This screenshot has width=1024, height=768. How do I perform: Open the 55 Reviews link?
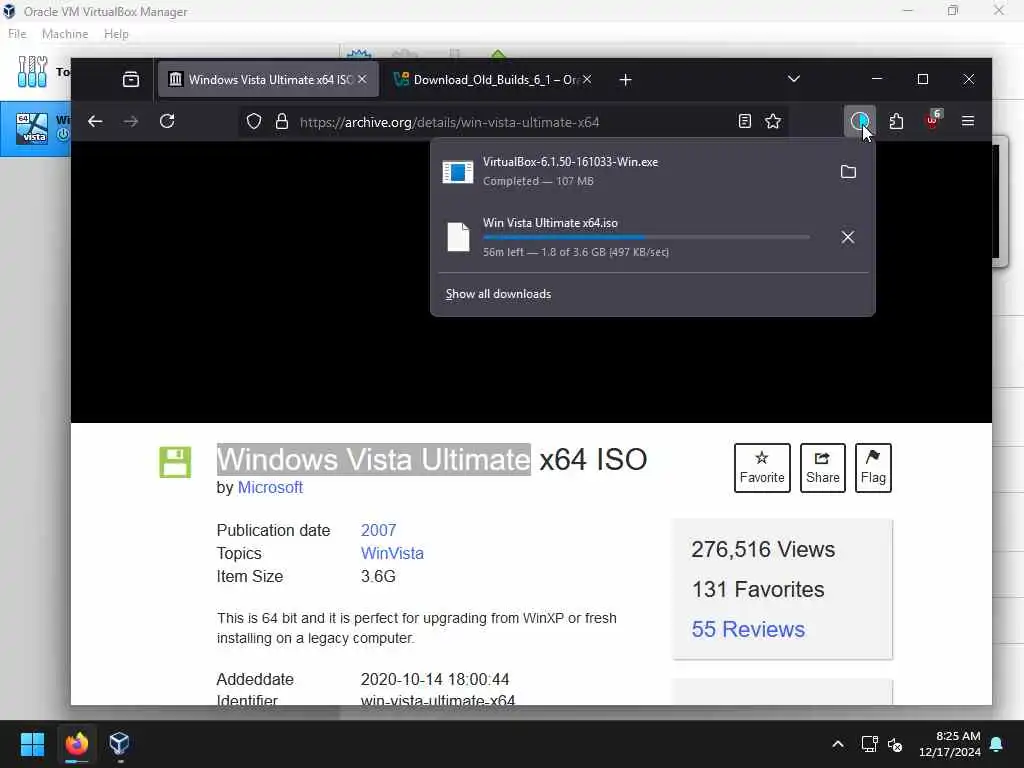748,629
